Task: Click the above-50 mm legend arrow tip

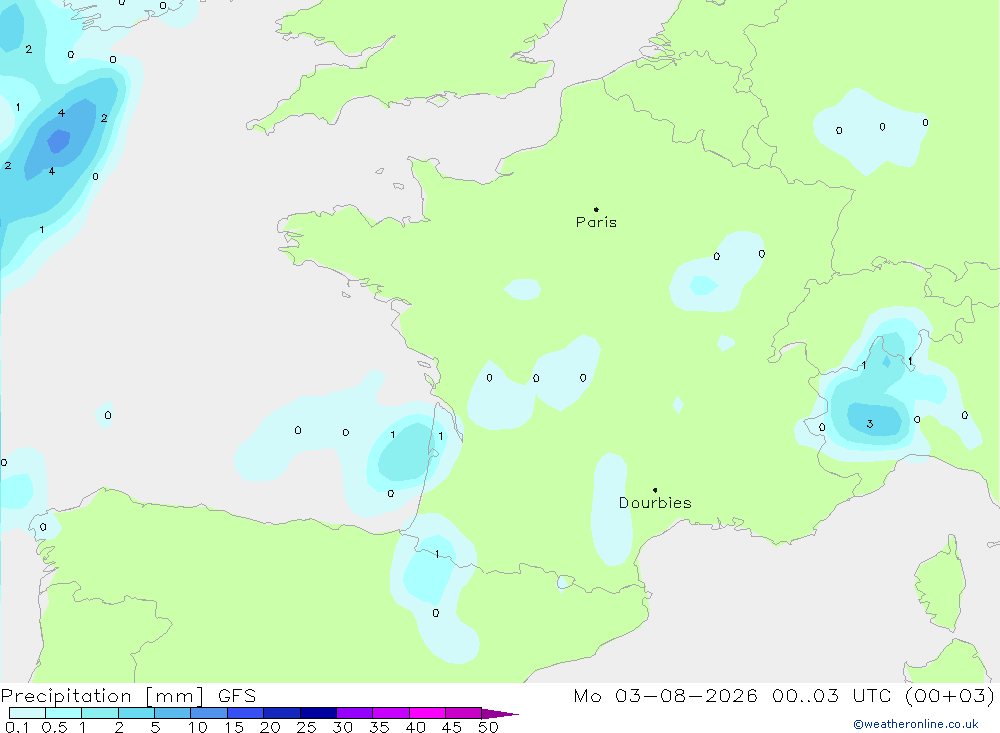Action: 500,714
